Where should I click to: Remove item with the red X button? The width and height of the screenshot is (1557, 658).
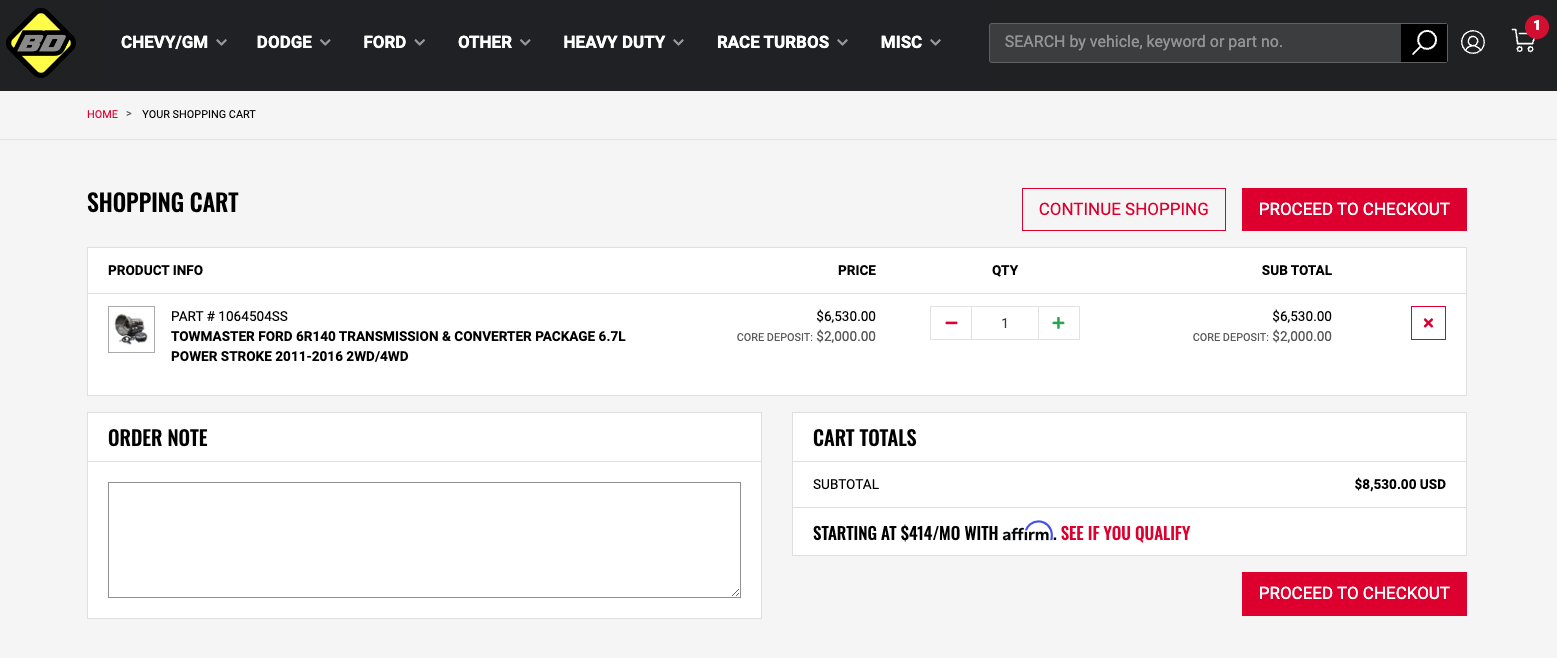coord(1428,323)
